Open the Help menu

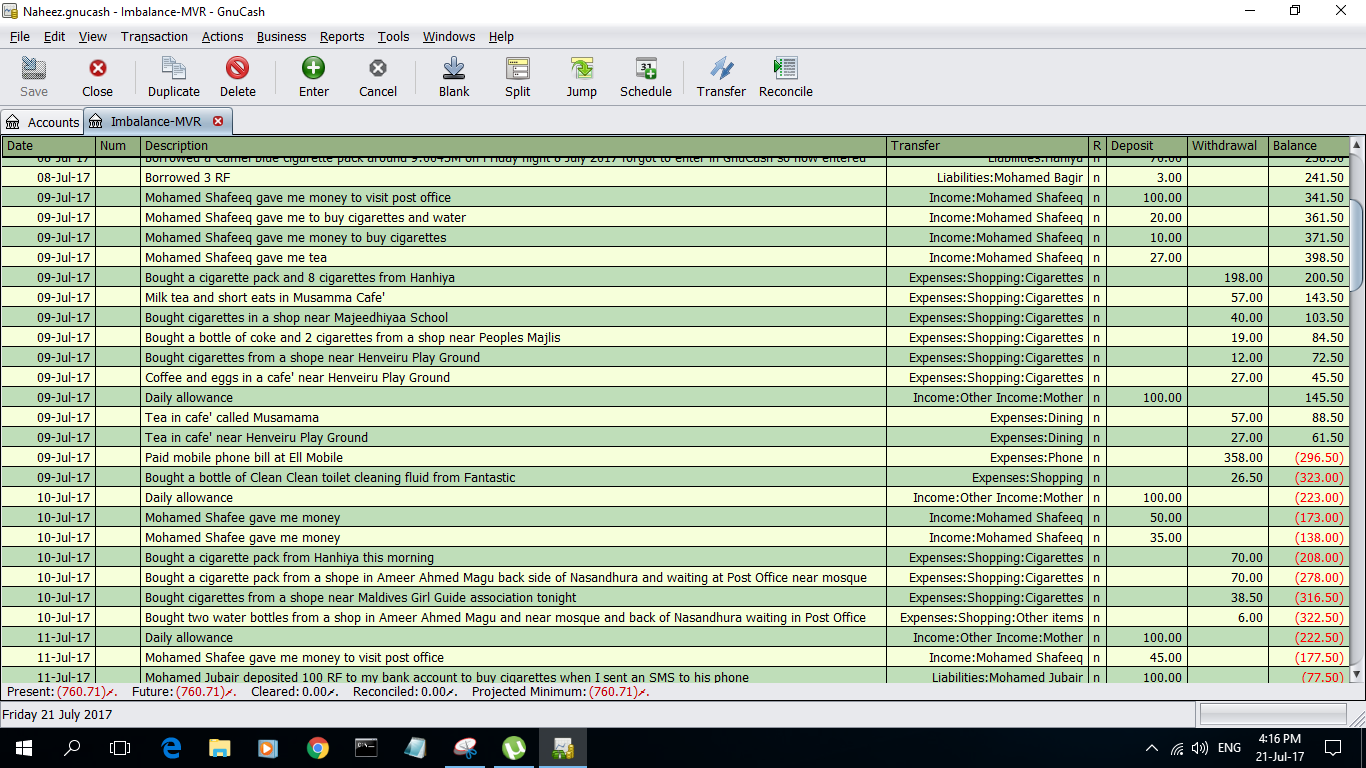pyautogui.click(x=501, y=36)
